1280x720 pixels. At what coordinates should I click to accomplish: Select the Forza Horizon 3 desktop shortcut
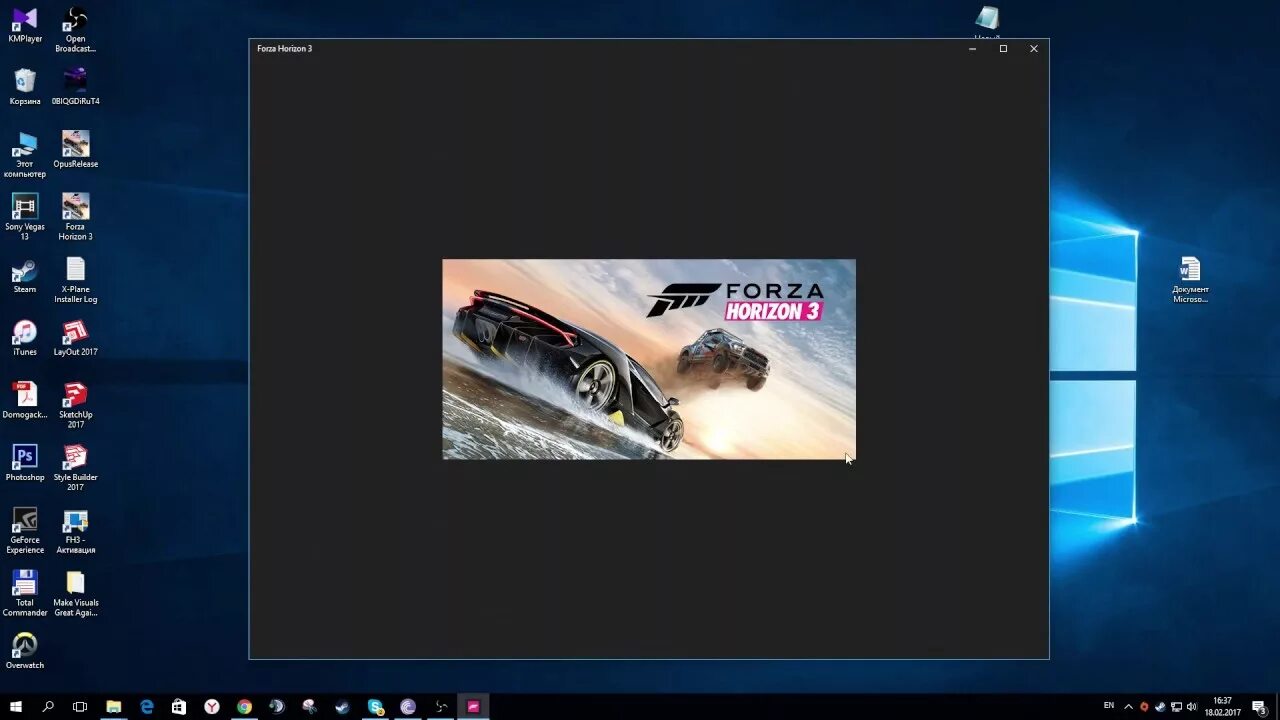pos(75,217)
